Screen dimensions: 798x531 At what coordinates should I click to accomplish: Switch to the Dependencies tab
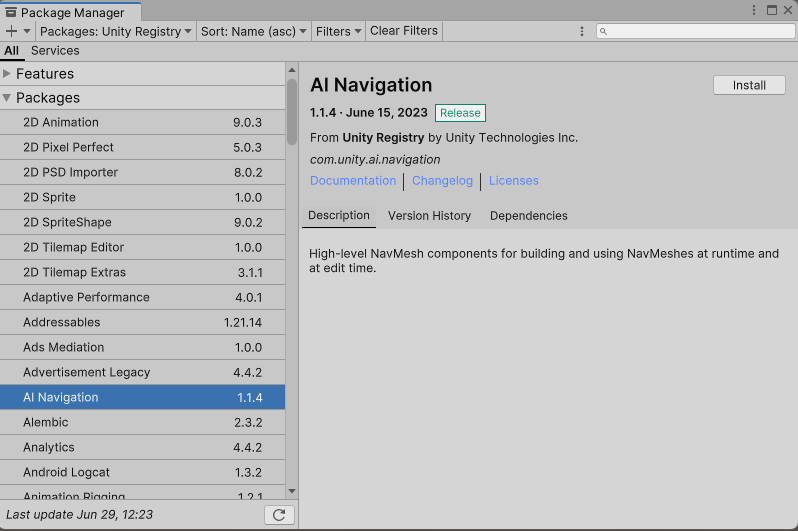tap(529, 216)
